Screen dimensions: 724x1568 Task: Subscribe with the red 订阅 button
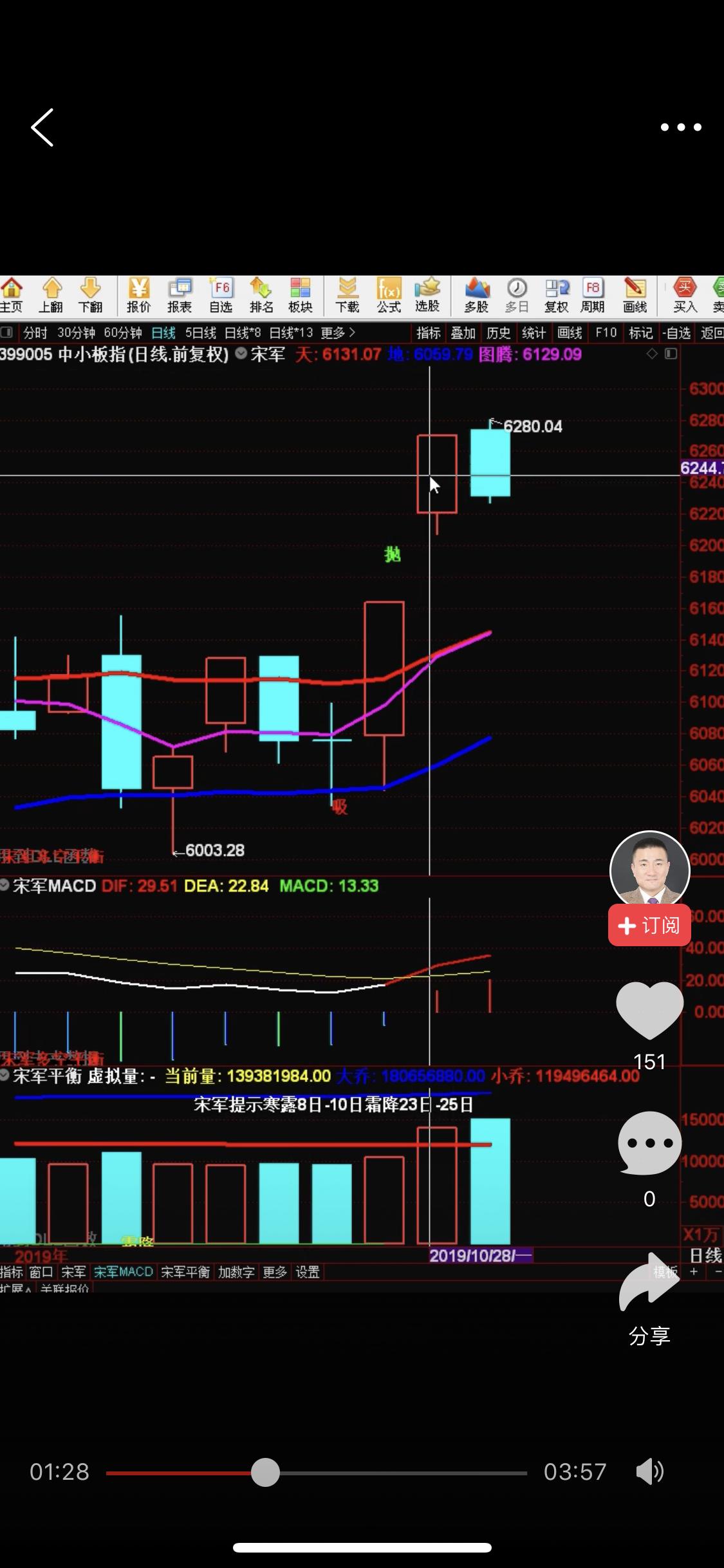(x=649, y=925)
